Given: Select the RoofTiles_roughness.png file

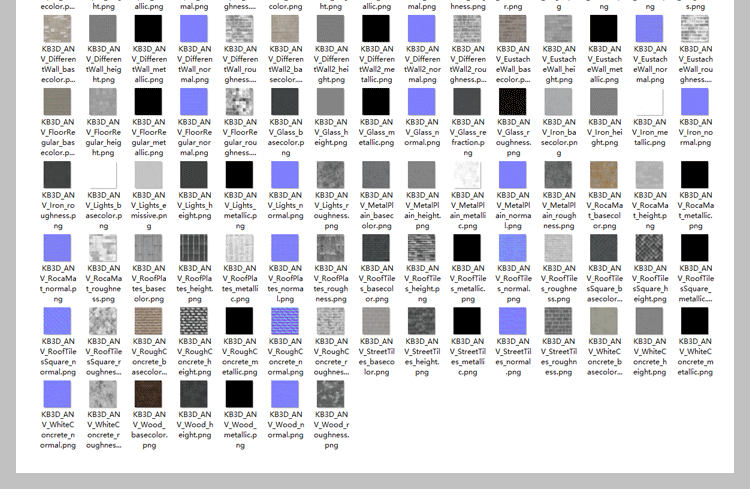Looking at the screenshot, I should pyautogui.click(x=558, y=248).
